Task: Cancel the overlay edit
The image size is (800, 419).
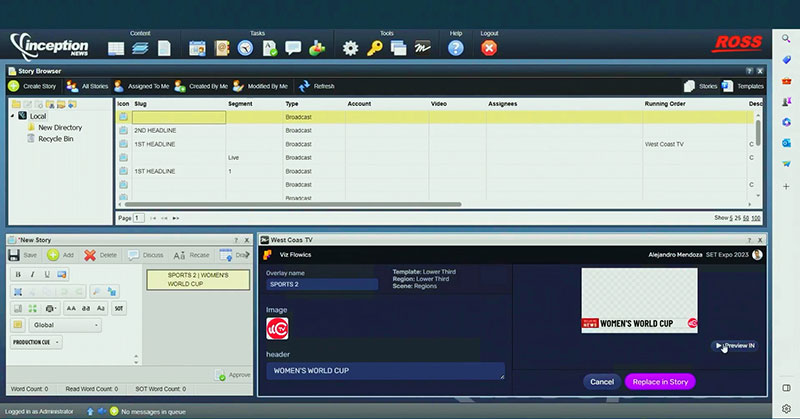Action: pos(602,382)
